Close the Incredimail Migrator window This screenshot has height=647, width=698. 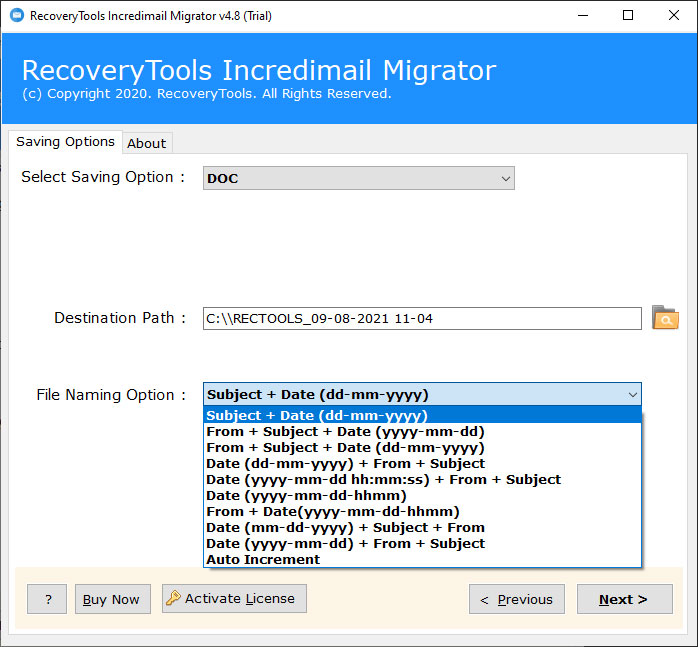674,16
